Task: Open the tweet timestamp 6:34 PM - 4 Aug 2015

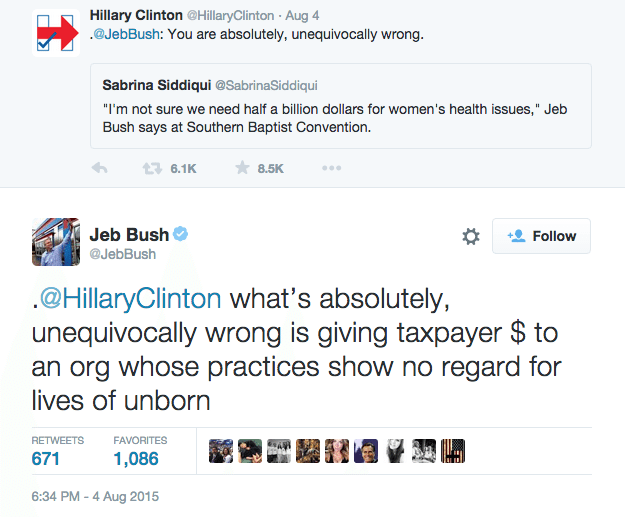Action: 96,497
